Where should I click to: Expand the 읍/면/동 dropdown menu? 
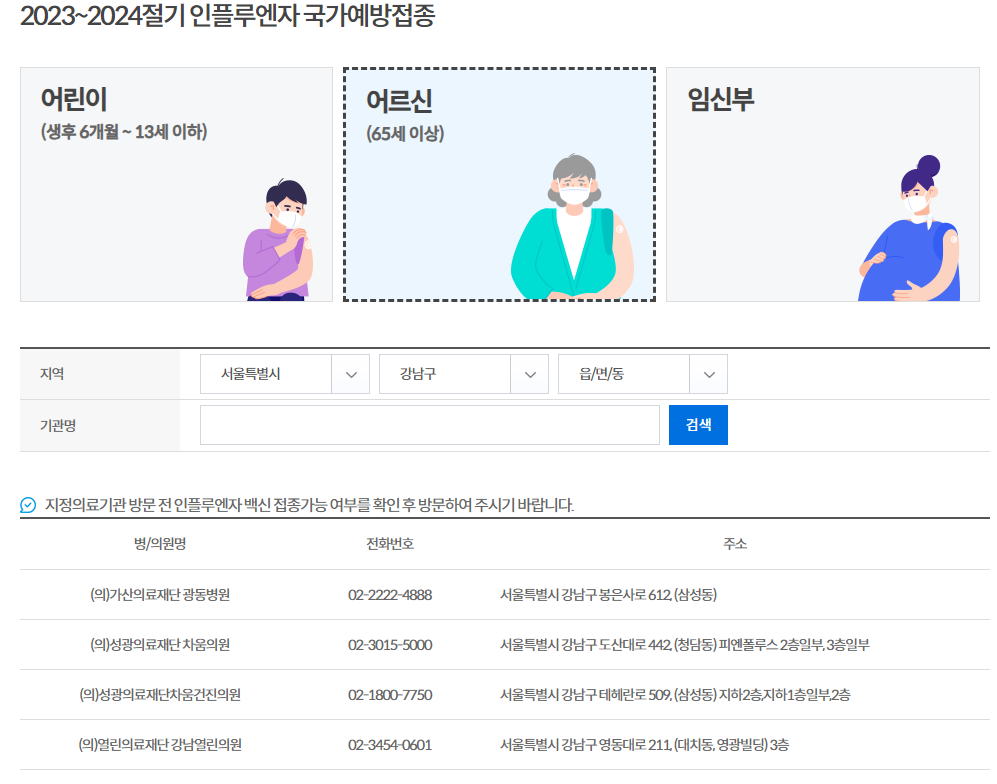click(642, 374)
